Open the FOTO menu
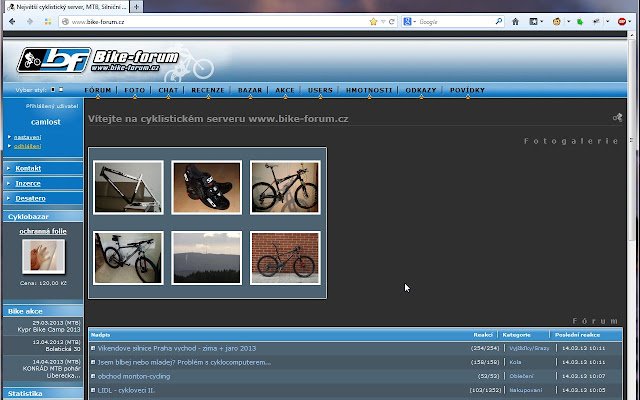This screenshot has height=400, width=640. pyautogui.click(x=135, y=90)
